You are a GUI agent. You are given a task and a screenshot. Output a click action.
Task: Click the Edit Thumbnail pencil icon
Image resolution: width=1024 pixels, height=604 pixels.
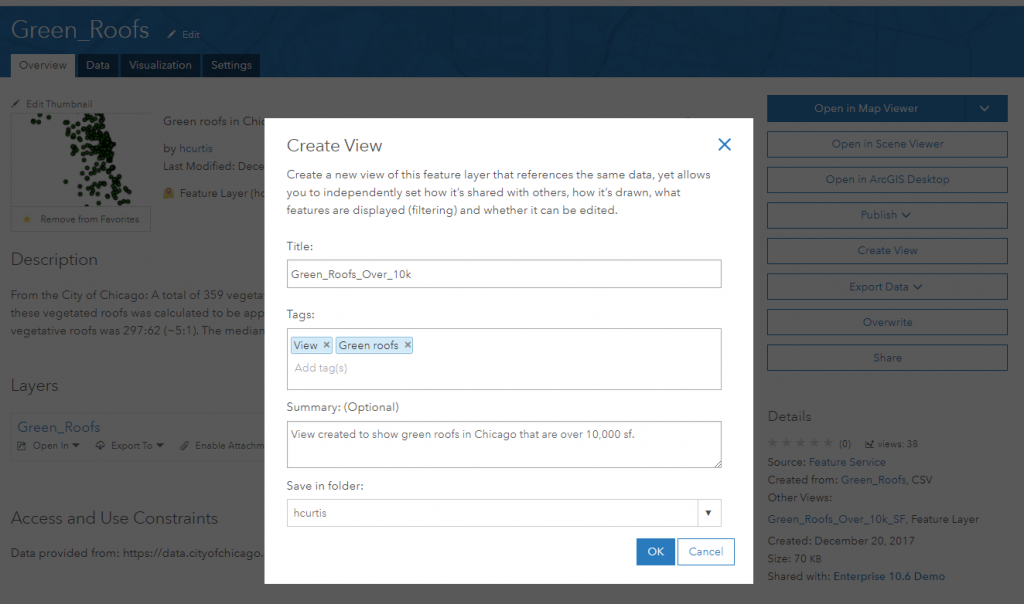[18, 103]
